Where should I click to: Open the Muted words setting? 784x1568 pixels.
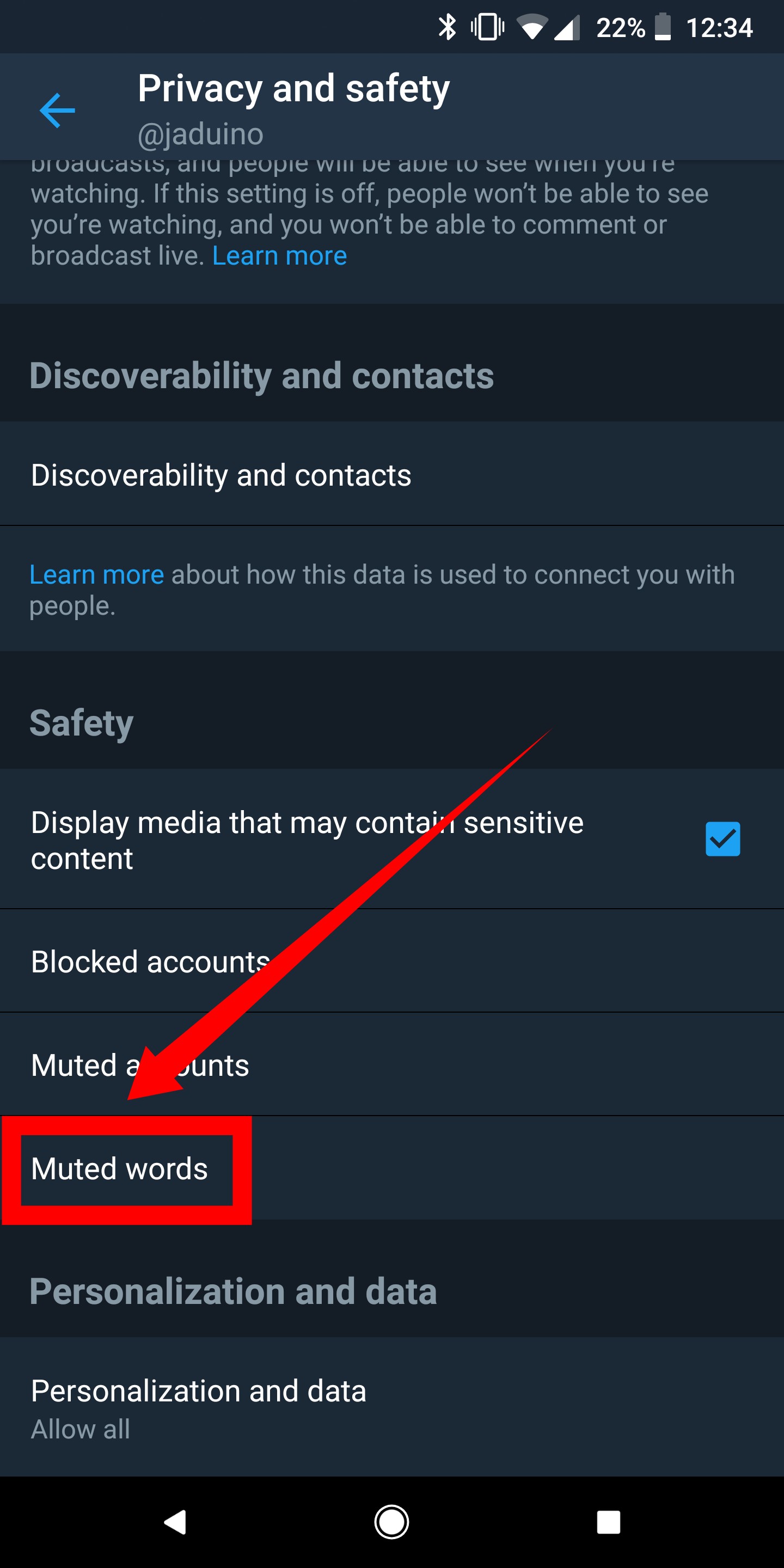click(x=119, y=1169)
